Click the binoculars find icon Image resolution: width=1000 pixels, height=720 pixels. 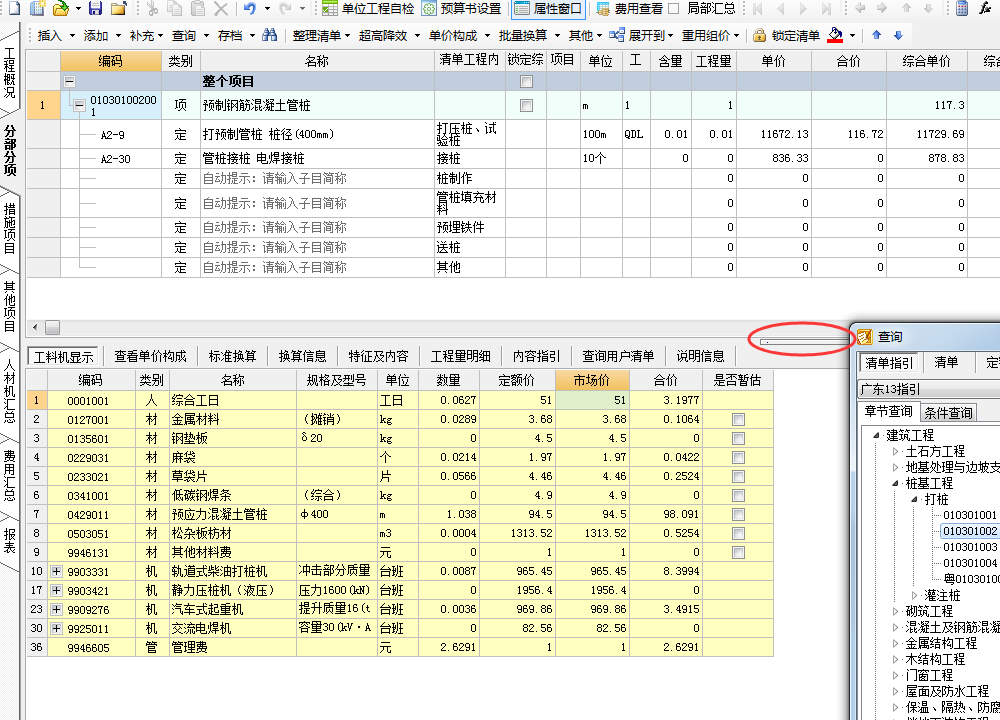[x=270, y=35]
